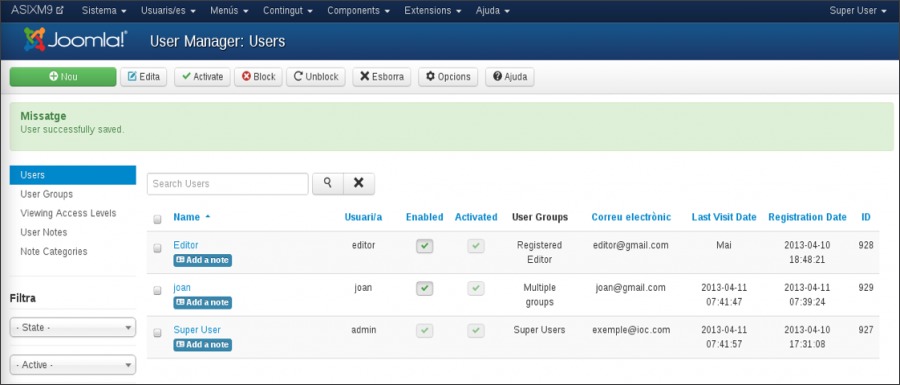Viewport: 900px width, 385px height.
Task: Click the Unblock toolbar button
Action: (316, 77)
